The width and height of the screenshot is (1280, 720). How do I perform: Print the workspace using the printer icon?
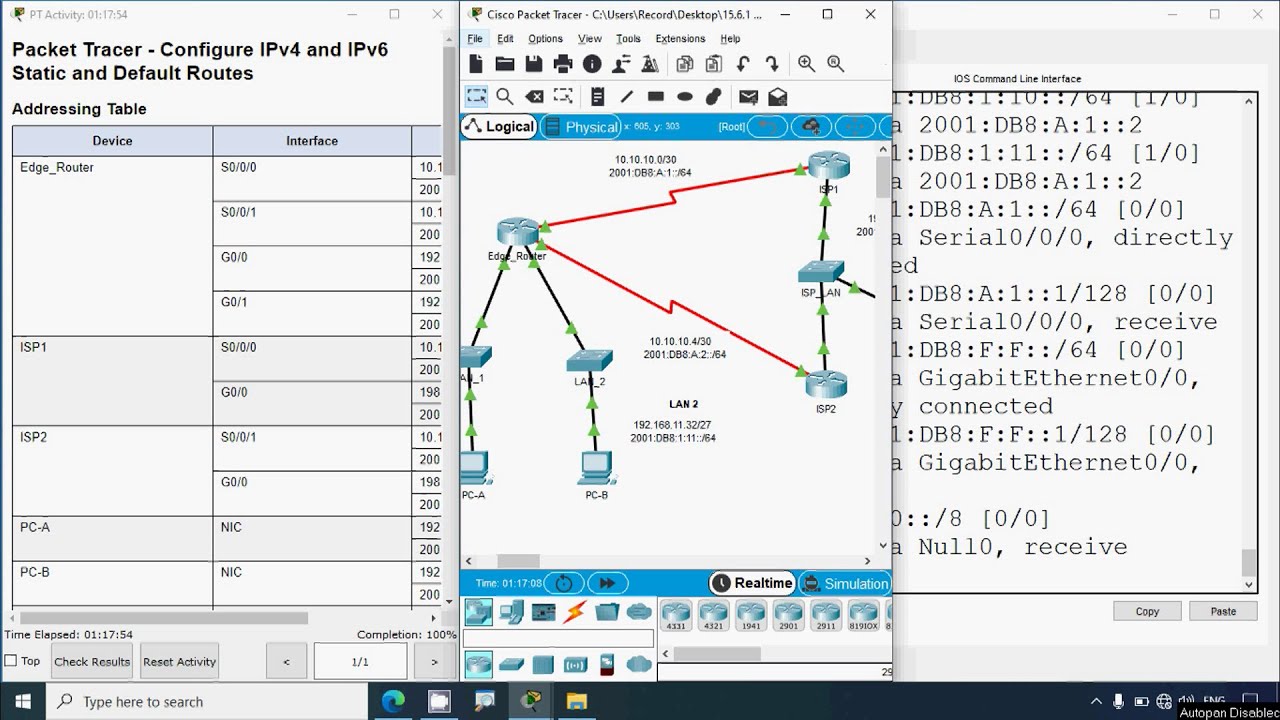point(563,64)
